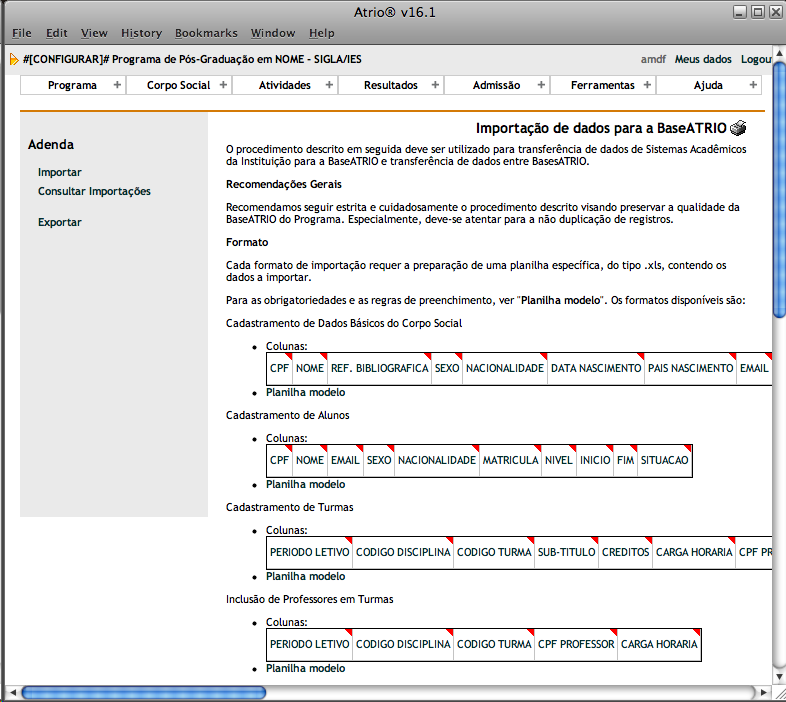Expand the Ferramentas menu plus icon
This screenshot has width=786, height=702.
pyautogui.click(x=647, y=85)
